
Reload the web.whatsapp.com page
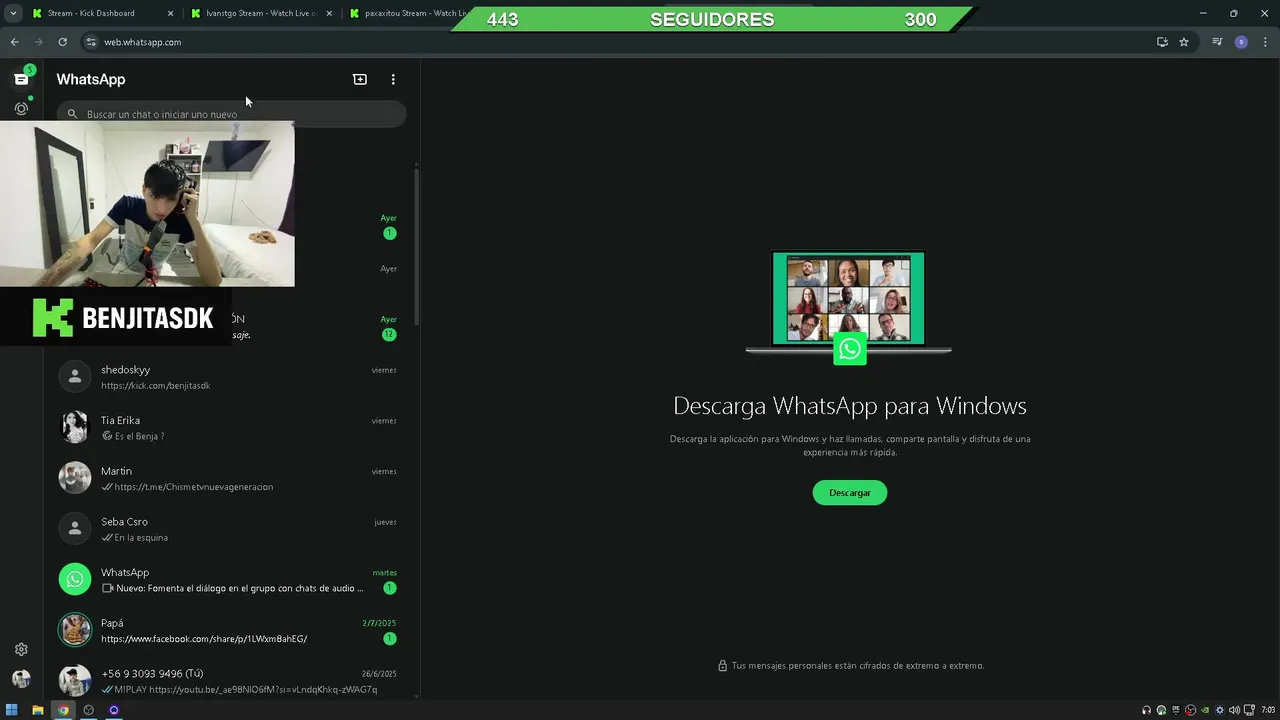pyautogui.click(x=62, y=42)
